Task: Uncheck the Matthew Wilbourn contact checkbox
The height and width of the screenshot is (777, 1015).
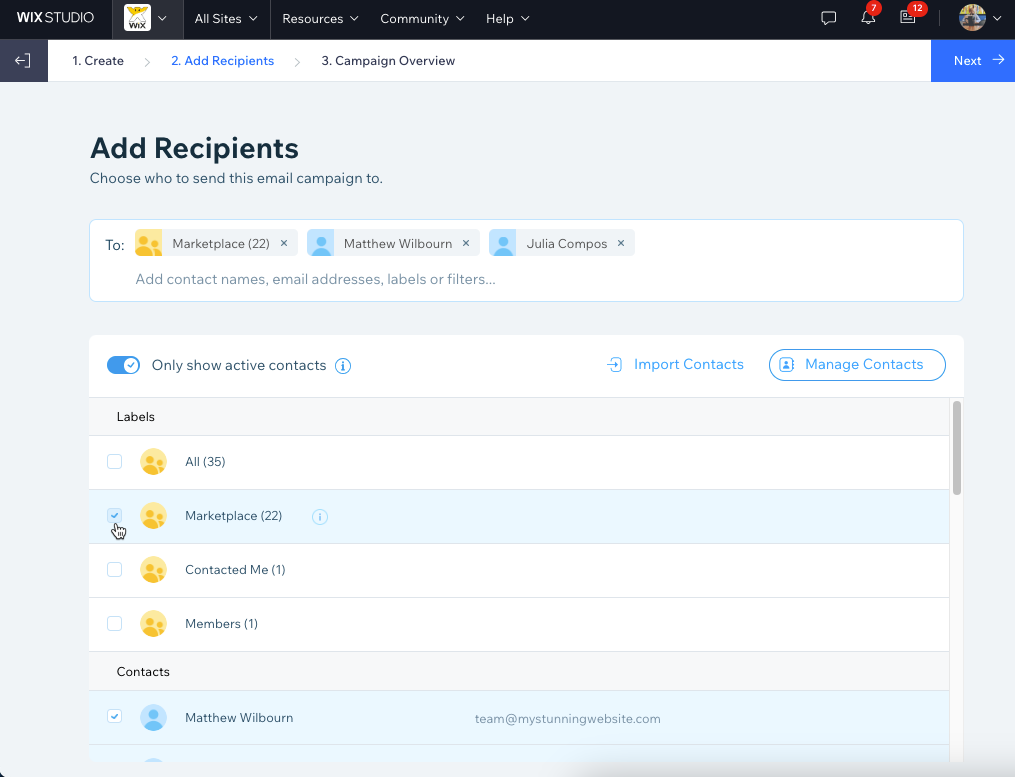Action: click(115, 717)
